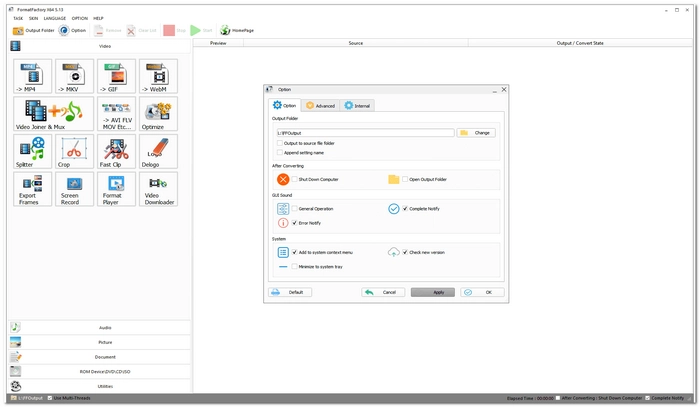The height and width of the screenshot is (407, 700).
Task: Switch to the Internal tab in Option dialog
Action: pyautogui.click(x=357, y=106)
